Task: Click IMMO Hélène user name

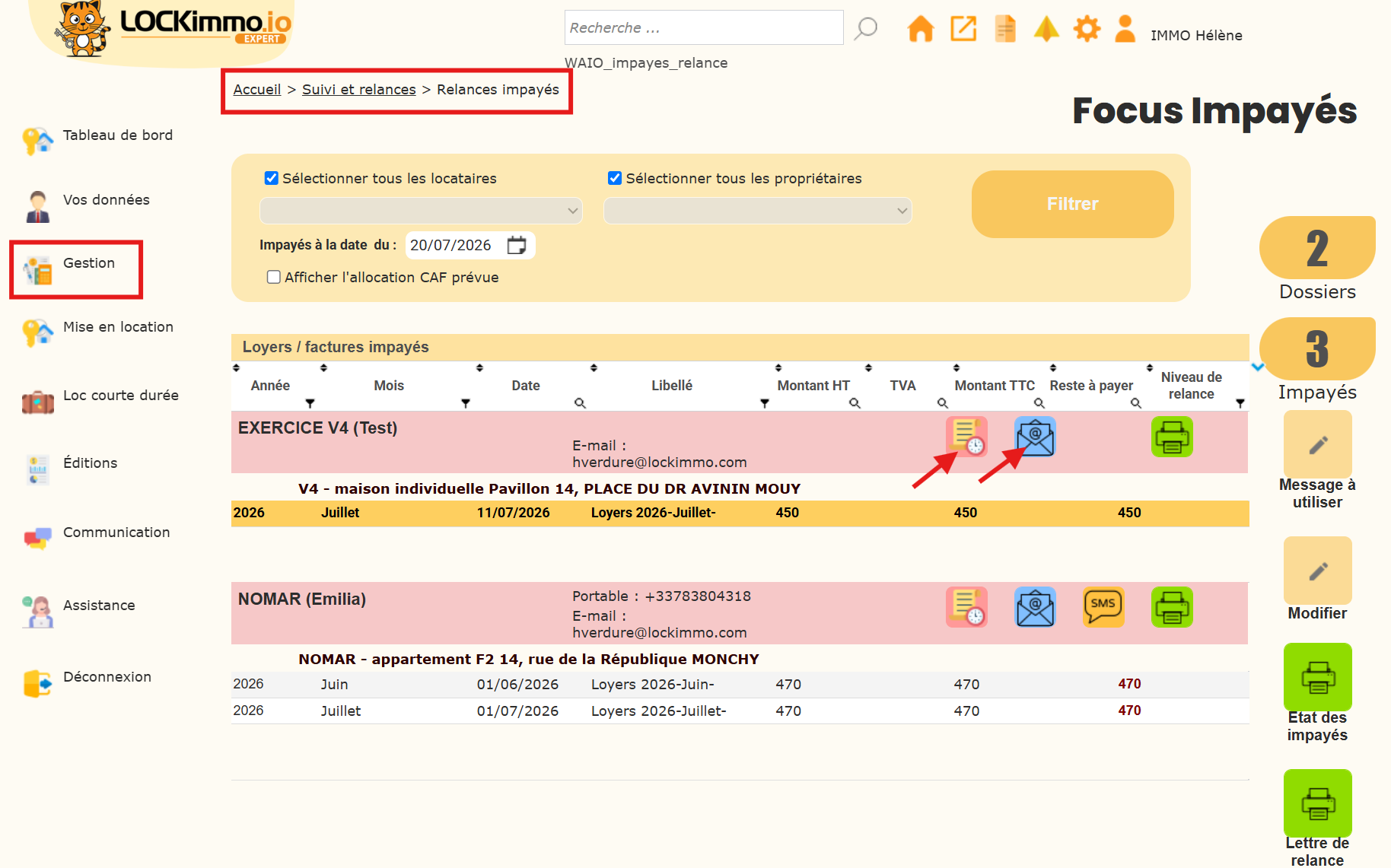Action: [x=1196, y=35]
